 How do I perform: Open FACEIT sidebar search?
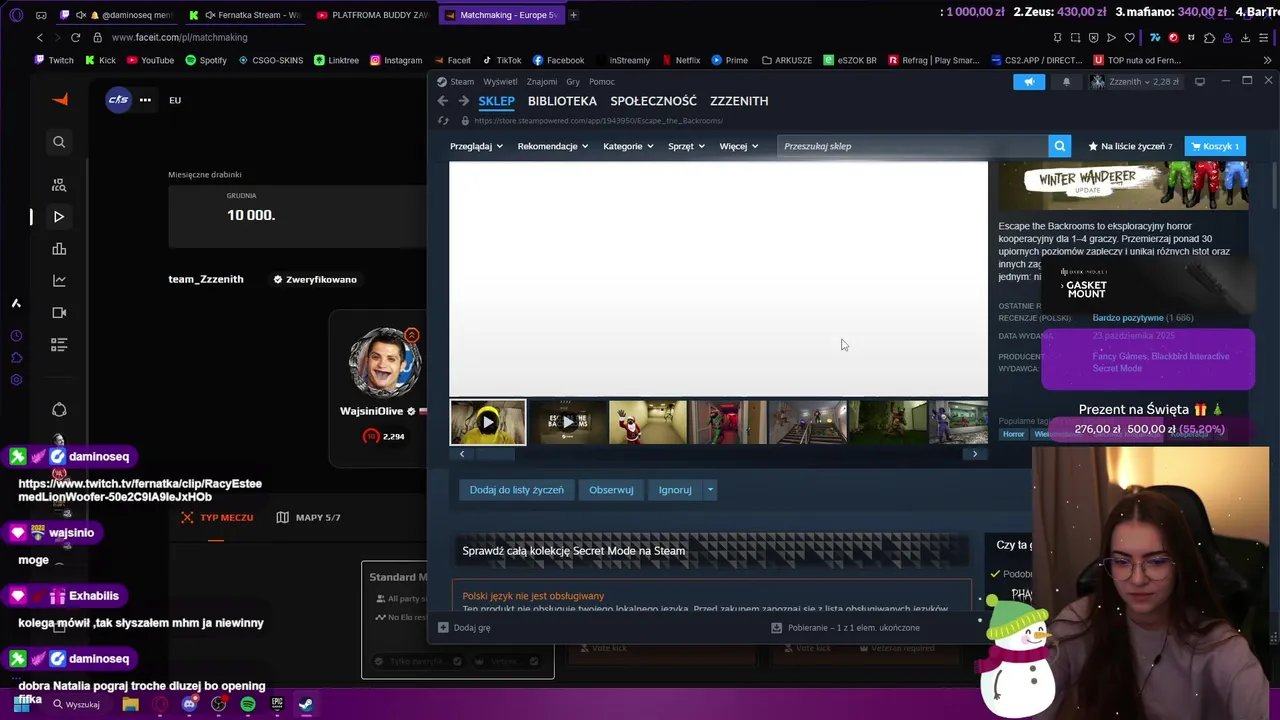click(x=59, y=142)
